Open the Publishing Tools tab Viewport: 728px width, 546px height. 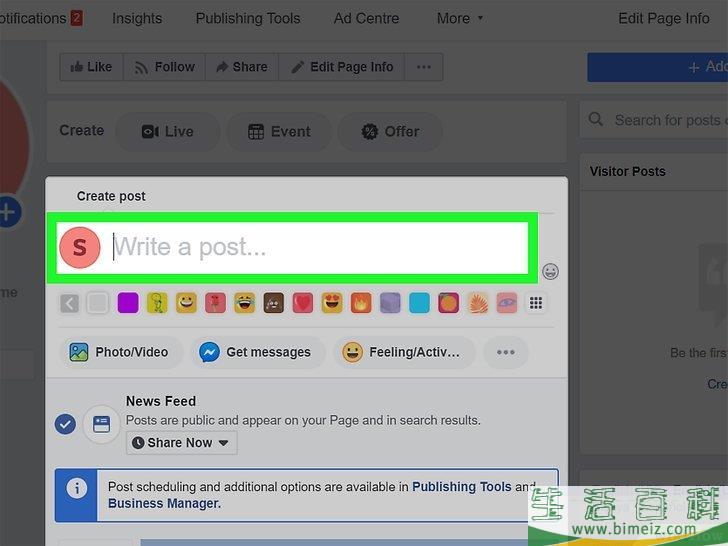coord(248,18)
